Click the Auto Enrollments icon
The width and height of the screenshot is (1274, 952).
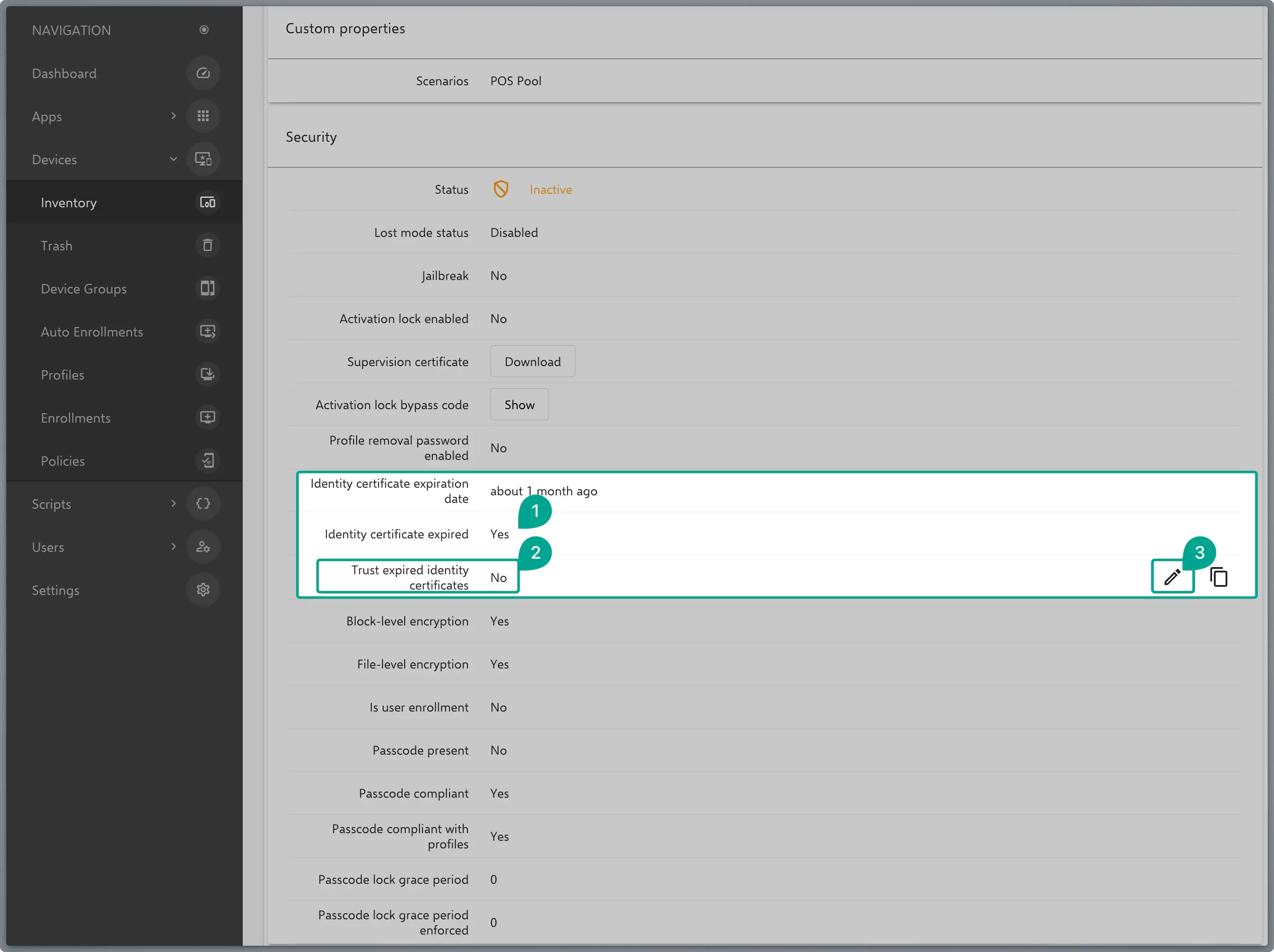207,332
